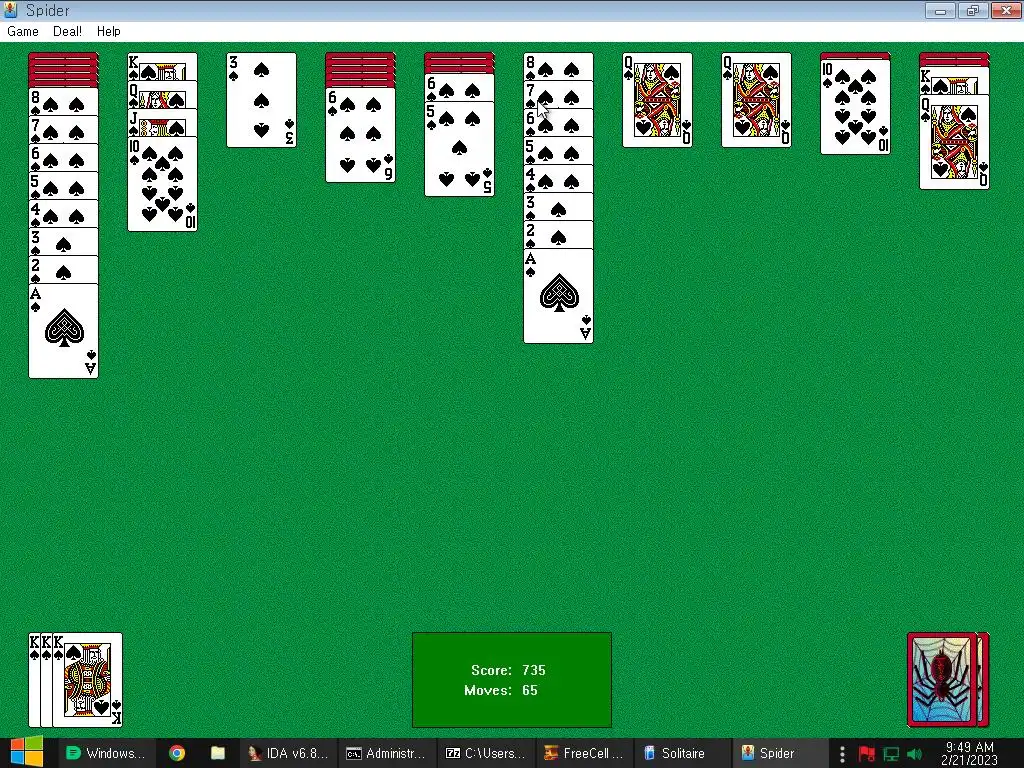This screenshot has width=1024, height=768.
Task: Select the 6 of spades in fifth column
Action: point(459,88)
